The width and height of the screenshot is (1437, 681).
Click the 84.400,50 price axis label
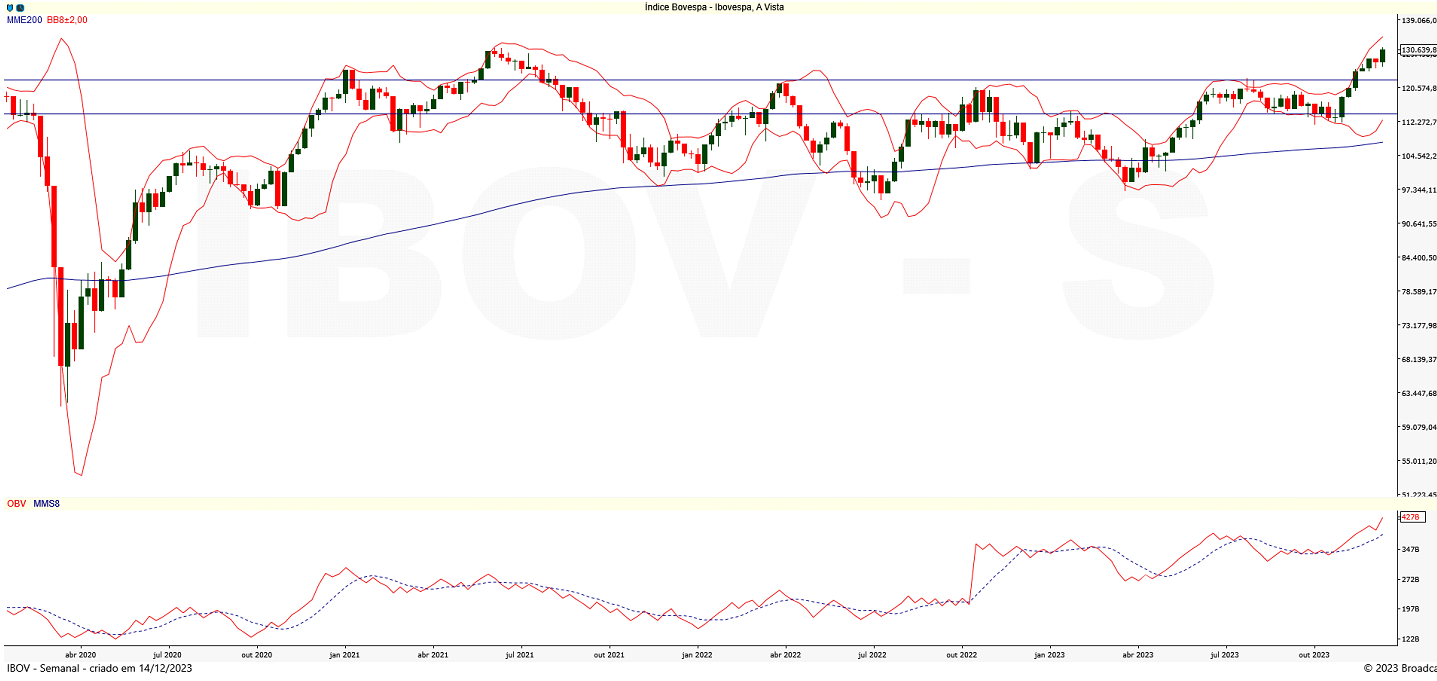click(1420, 258)
